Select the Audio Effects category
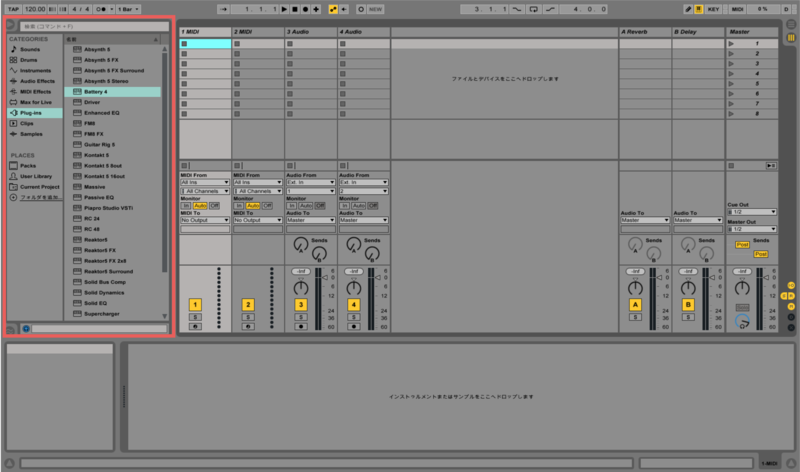Screen dimensions: 800x472 pyautogui.click(x=37, y=81)
